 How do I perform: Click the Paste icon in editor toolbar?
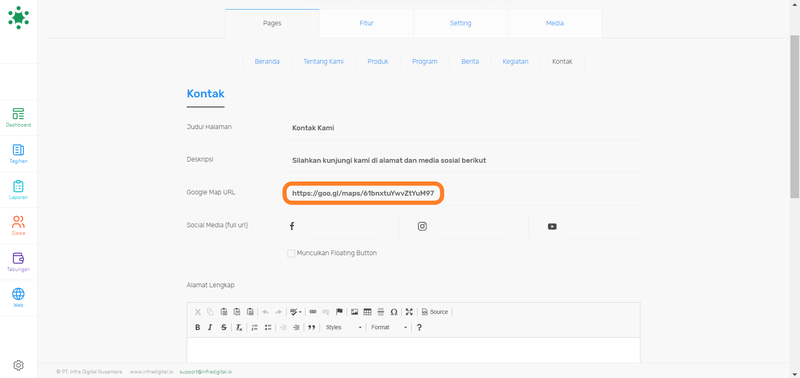224,312
